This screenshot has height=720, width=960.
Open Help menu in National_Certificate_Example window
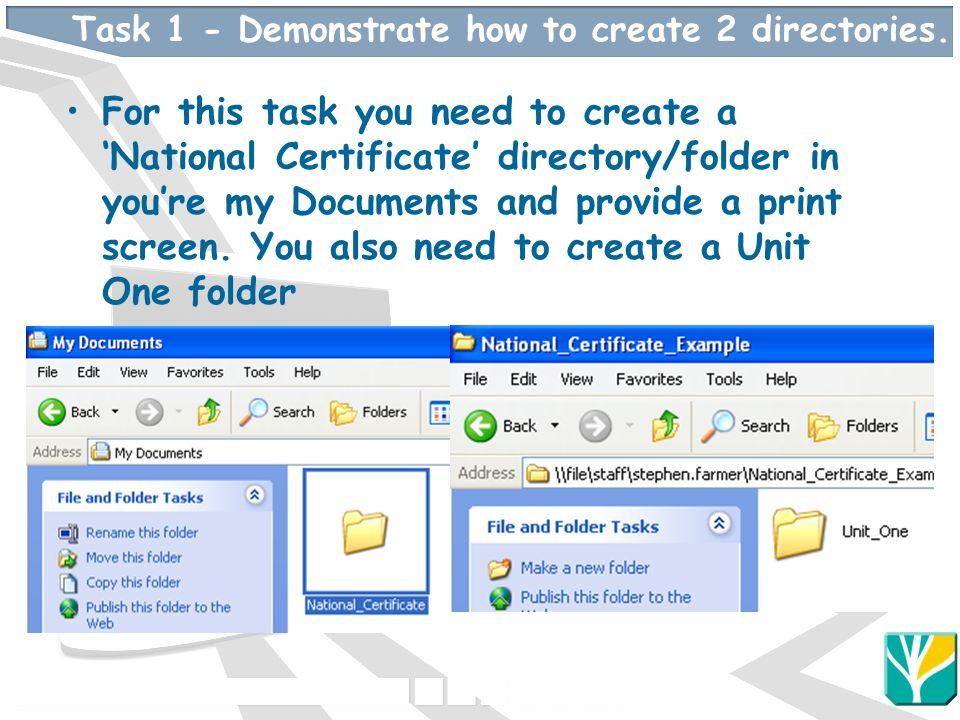781,380
